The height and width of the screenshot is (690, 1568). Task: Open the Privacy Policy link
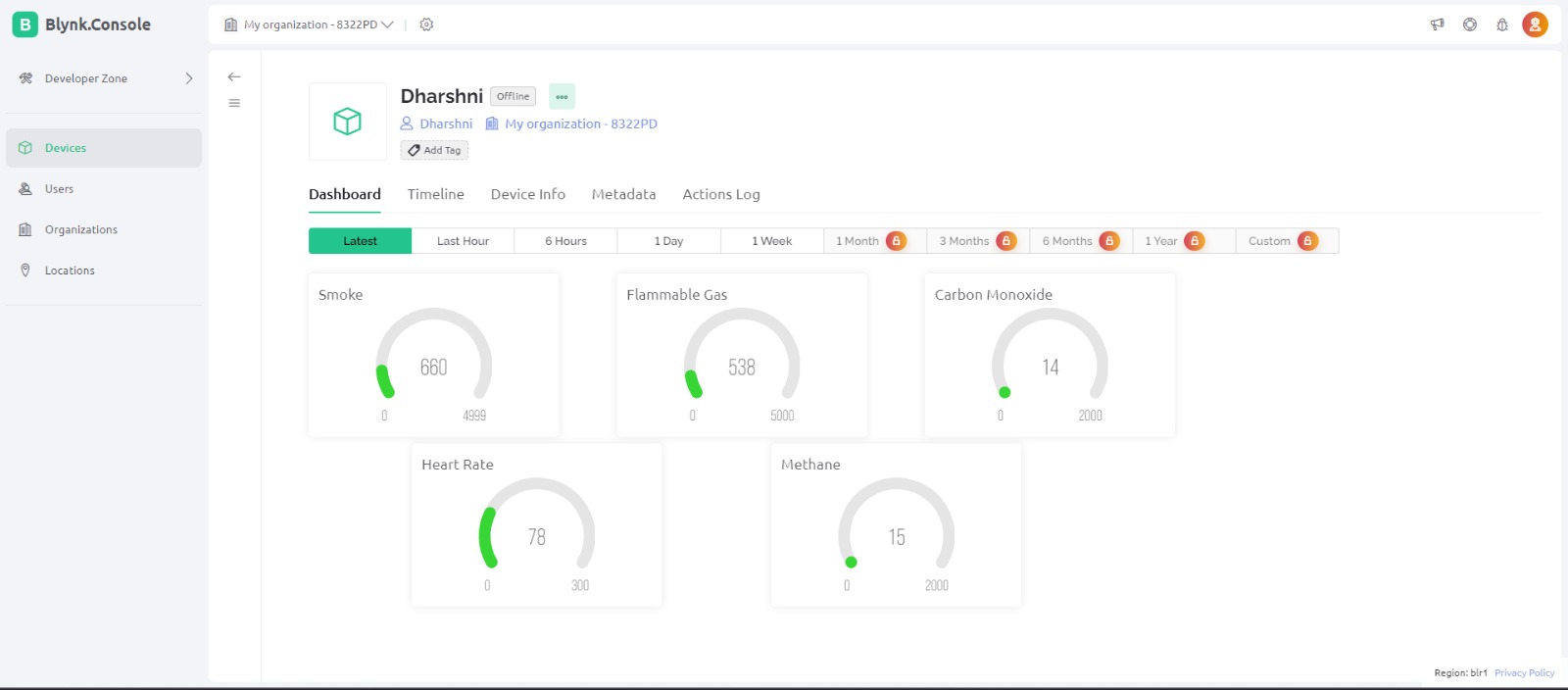click(1524, 672)
